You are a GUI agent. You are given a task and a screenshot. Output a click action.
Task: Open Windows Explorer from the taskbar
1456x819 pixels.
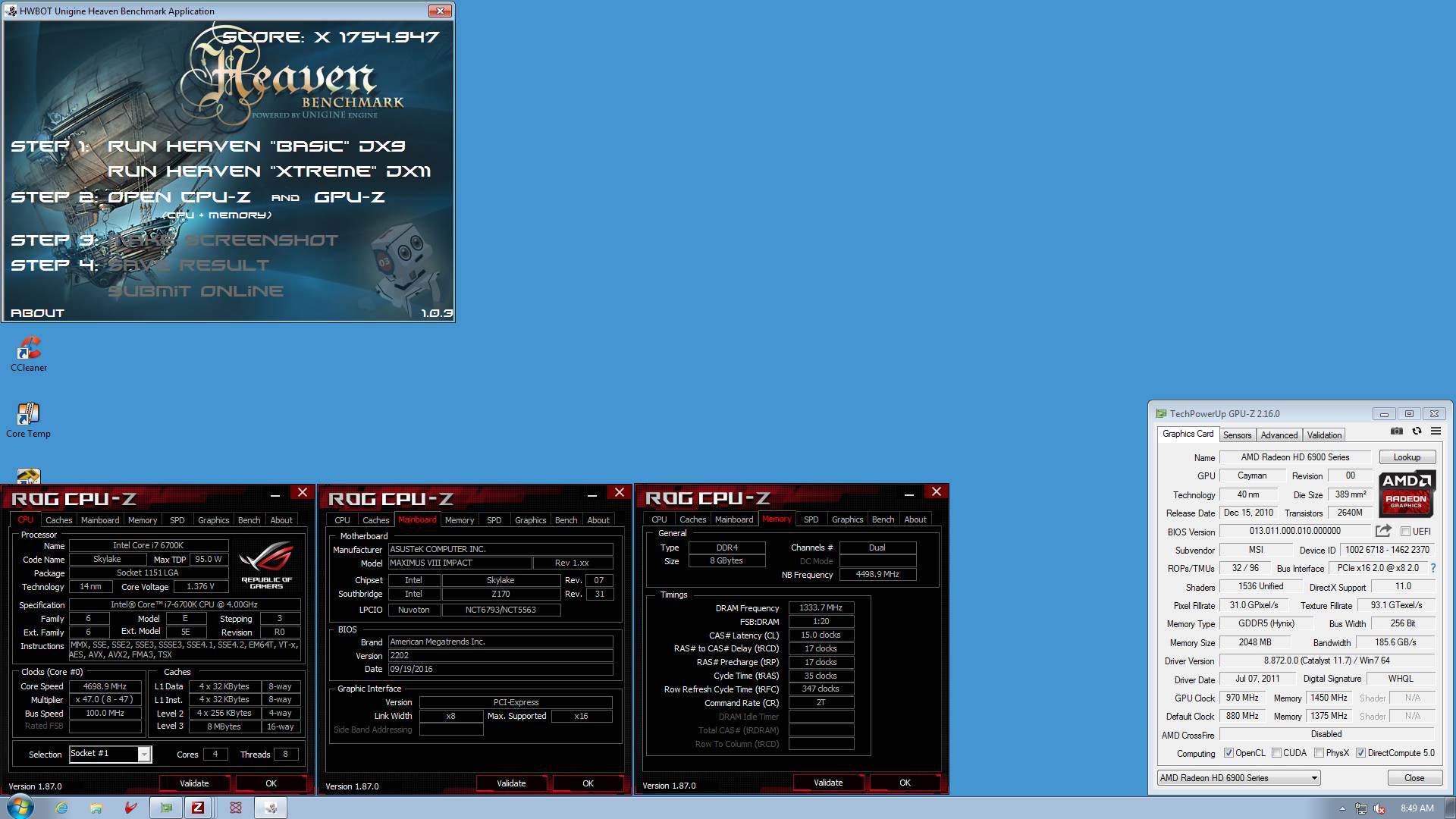click(x=96, y=808)
